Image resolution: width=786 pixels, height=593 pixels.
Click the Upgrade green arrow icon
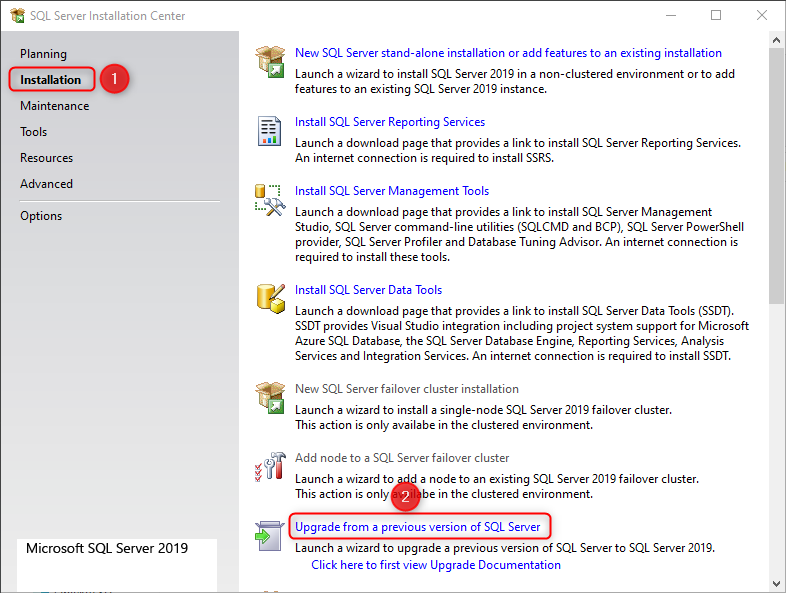coord(270,535)
